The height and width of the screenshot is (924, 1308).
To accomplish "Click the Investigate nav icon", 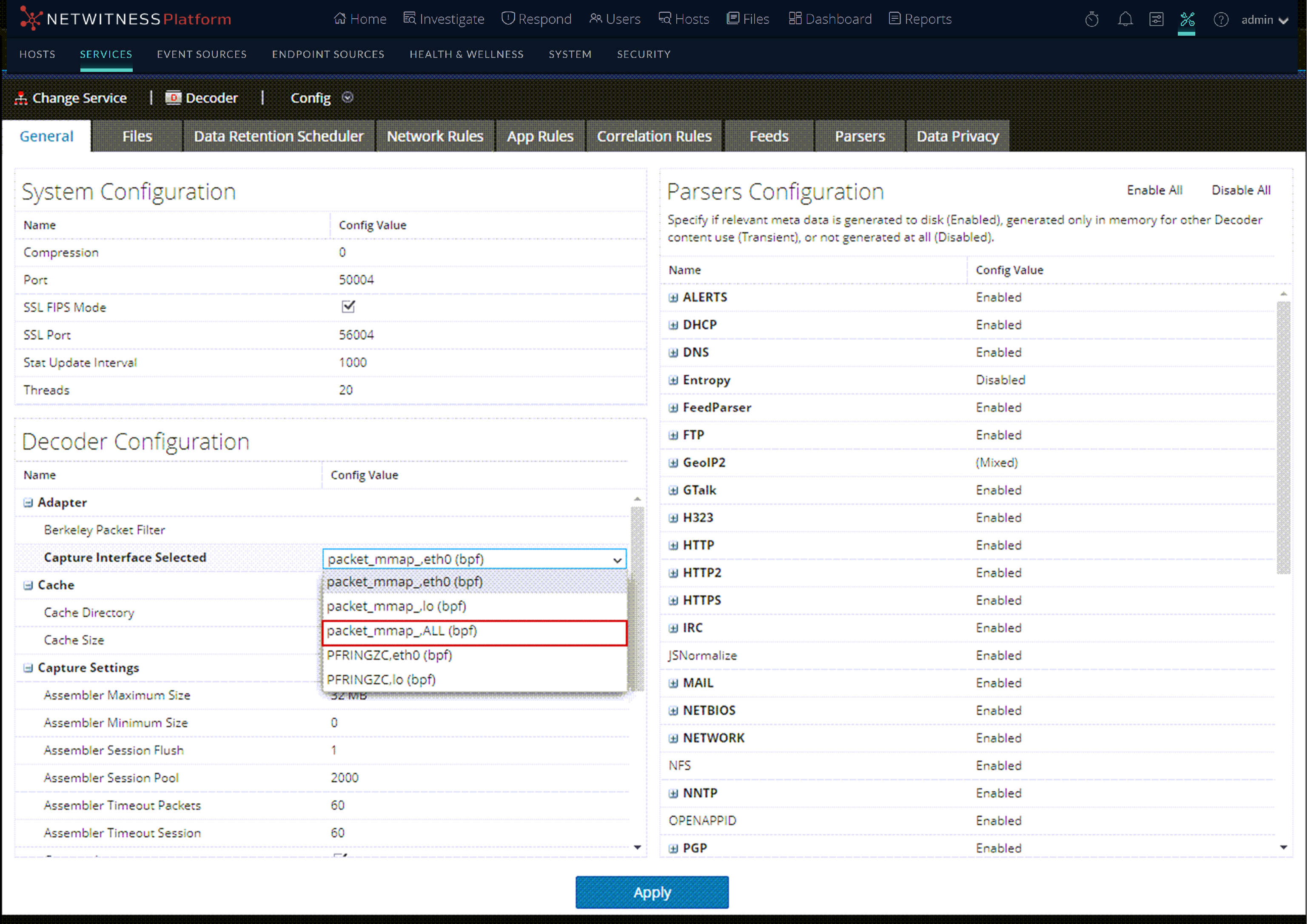I will pos(409,19).
